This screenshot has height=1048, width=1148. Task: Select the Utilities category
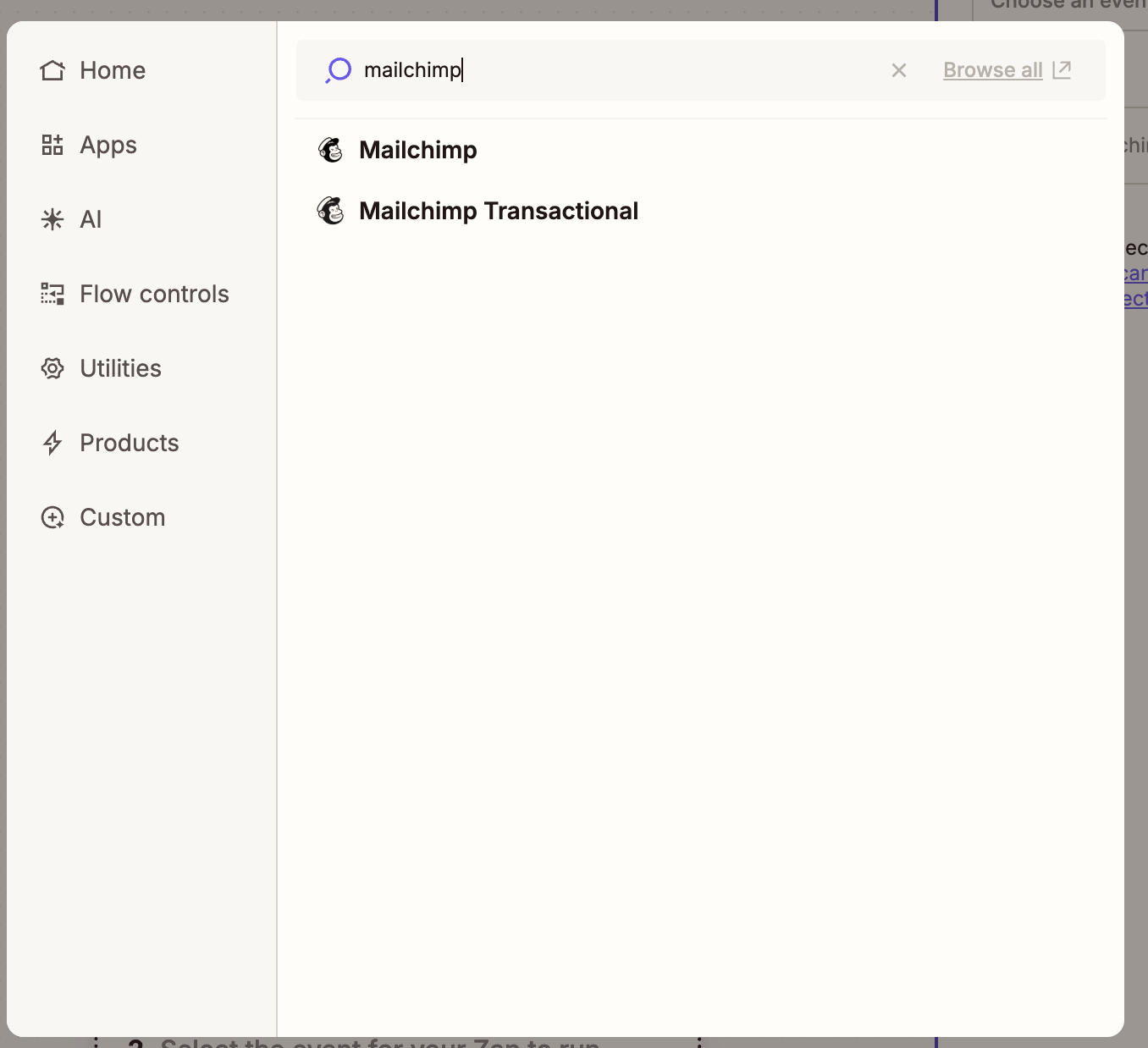(120, 368)
